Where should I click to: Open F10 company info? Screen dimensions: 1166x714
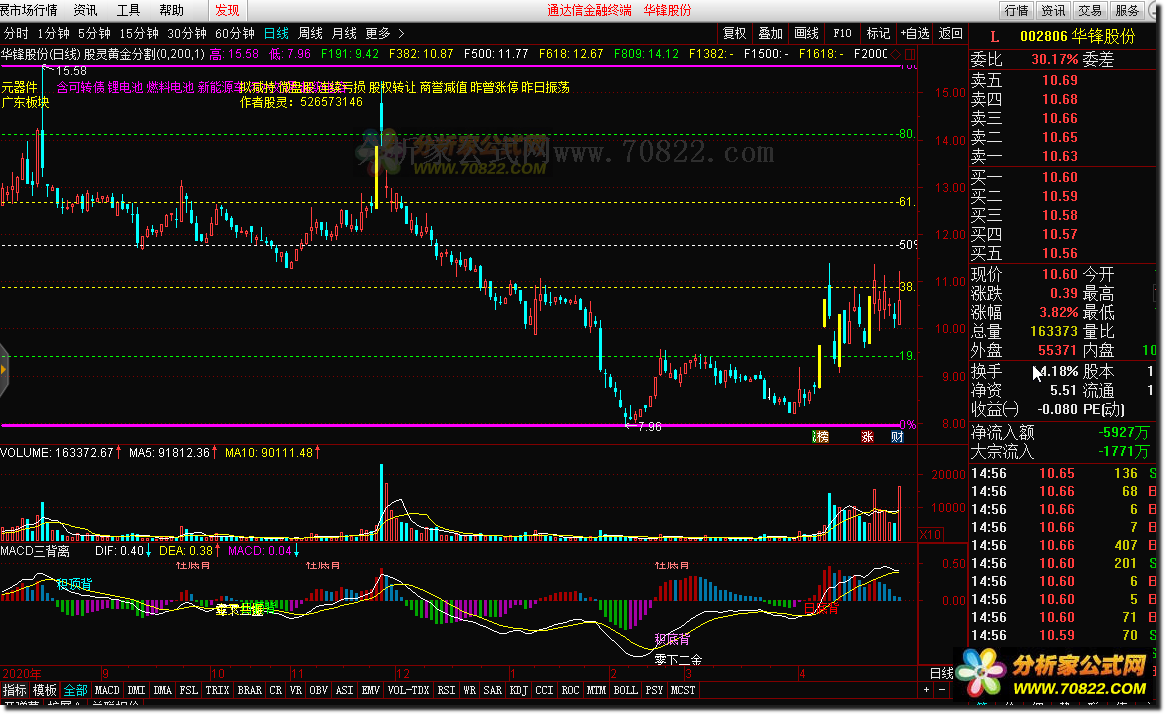[x=843, y=33]
